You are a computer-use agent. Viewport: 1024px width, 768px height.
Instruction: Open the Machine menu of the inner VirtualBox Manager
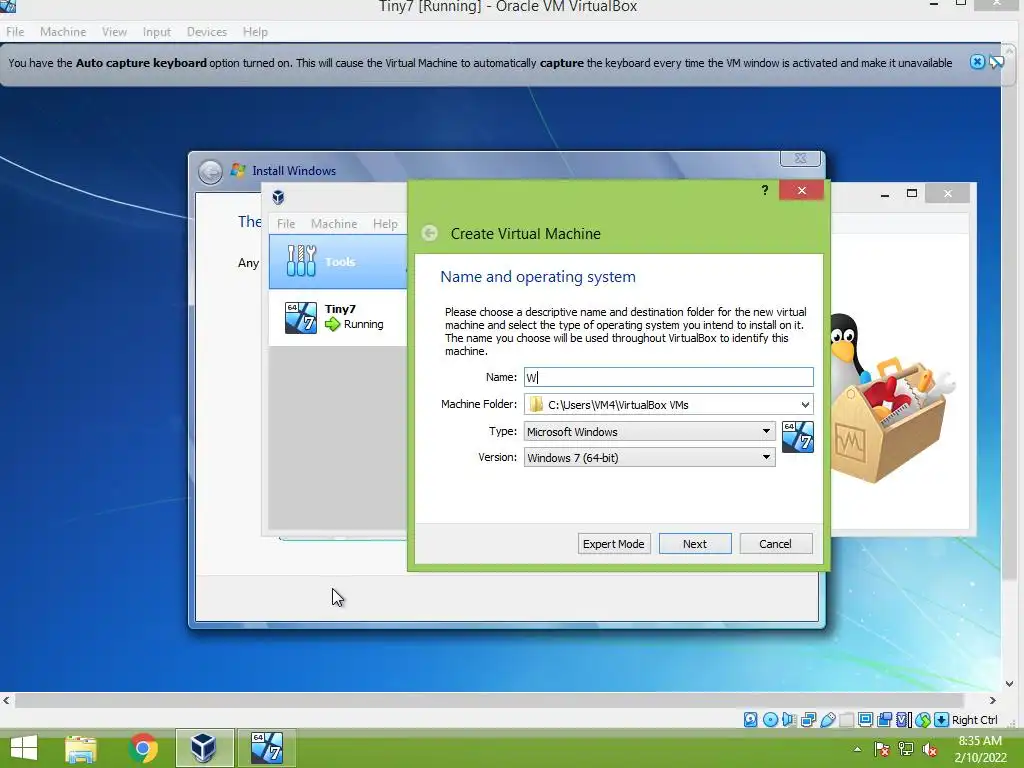(x=334, y=223)
